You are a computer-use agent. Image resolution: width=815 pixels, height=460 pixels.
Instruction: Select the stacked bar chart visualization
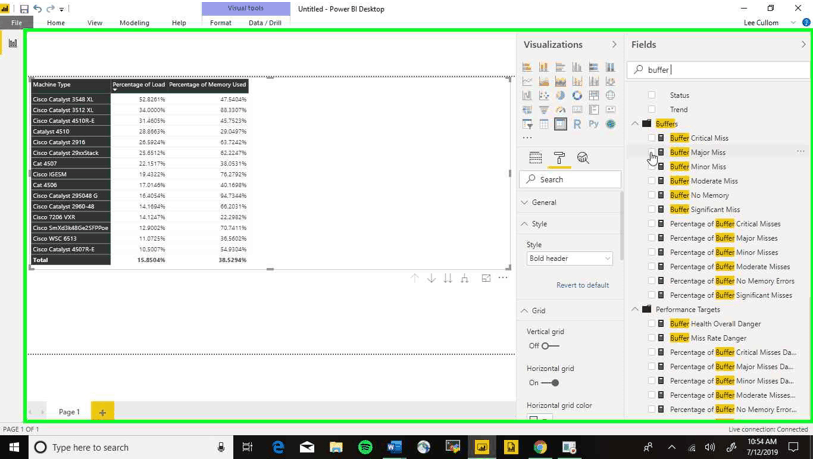[527, 67]
